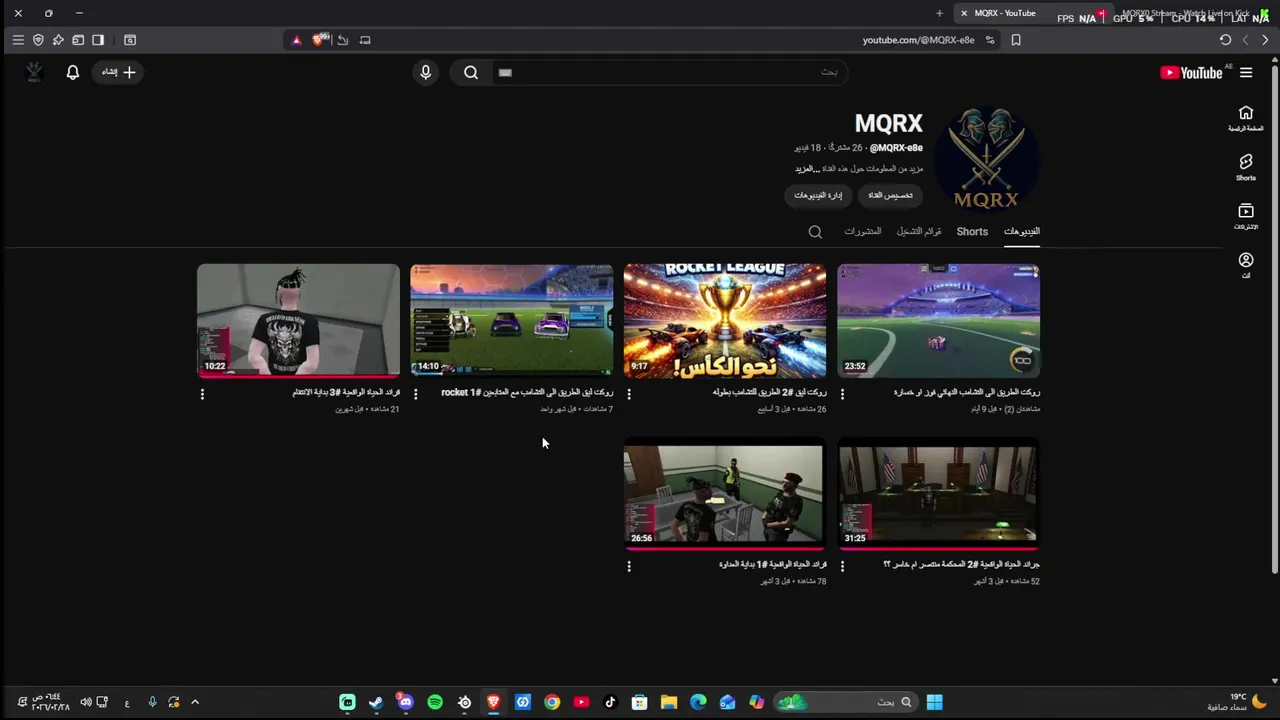Image resolution: width=1280 pixels, height=720 pixels.
Task: Close the MQRX - YouTube tab
Action: [964, 13]
